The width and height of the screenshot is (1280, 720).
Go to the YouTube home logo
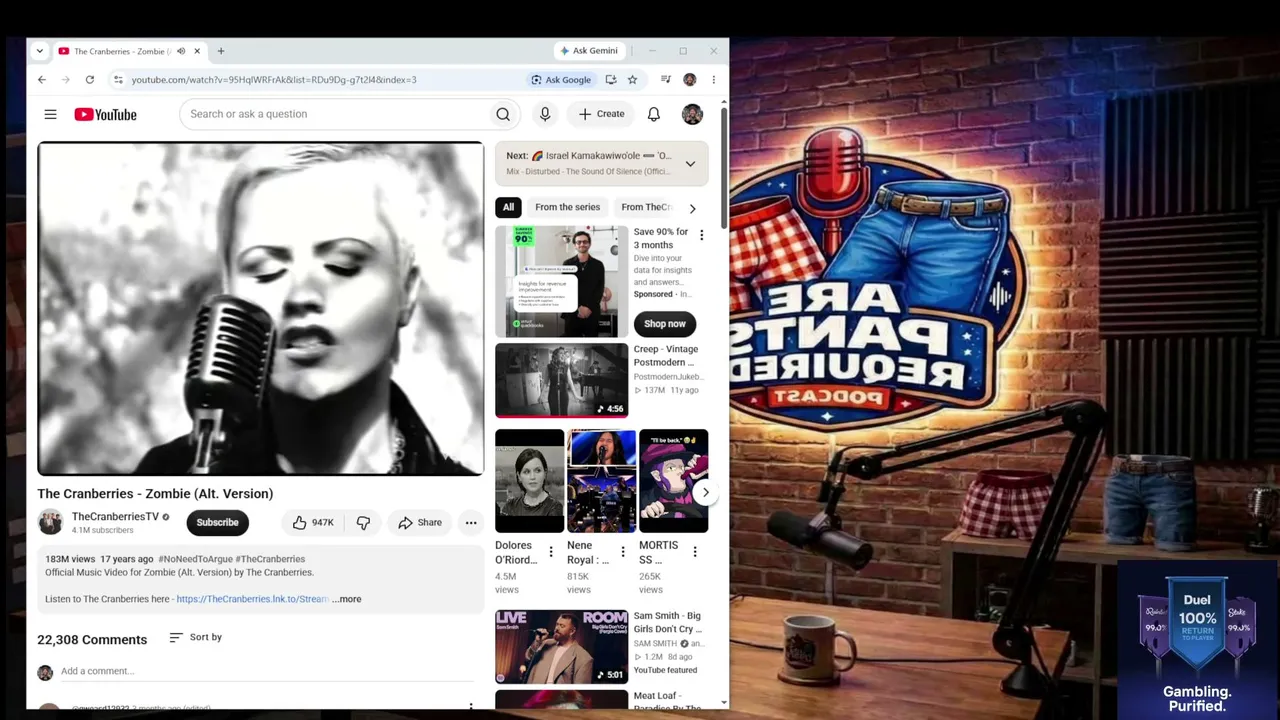(105, 114)
